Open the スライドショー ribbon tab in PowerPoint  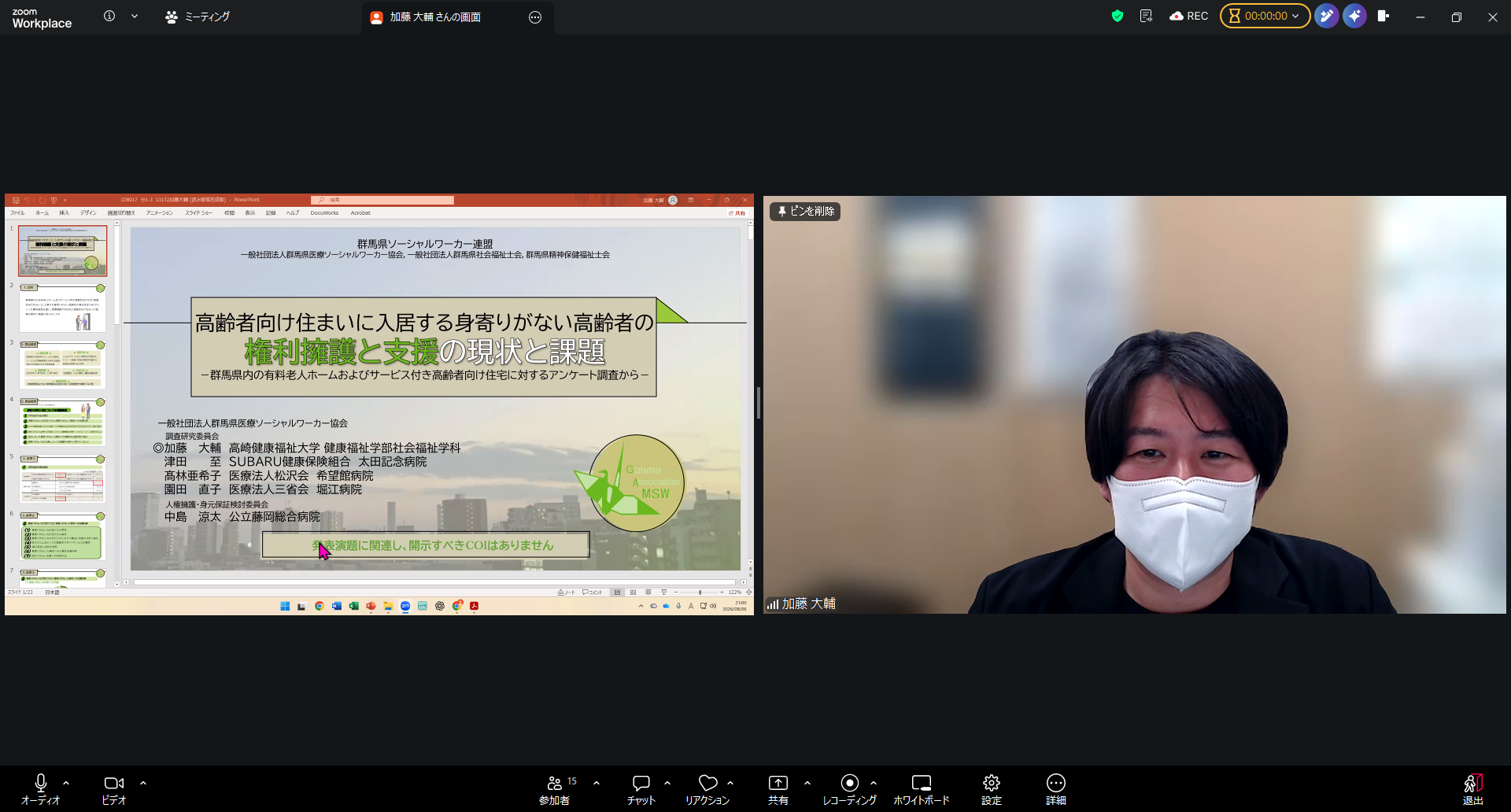(x=199, y=212)
